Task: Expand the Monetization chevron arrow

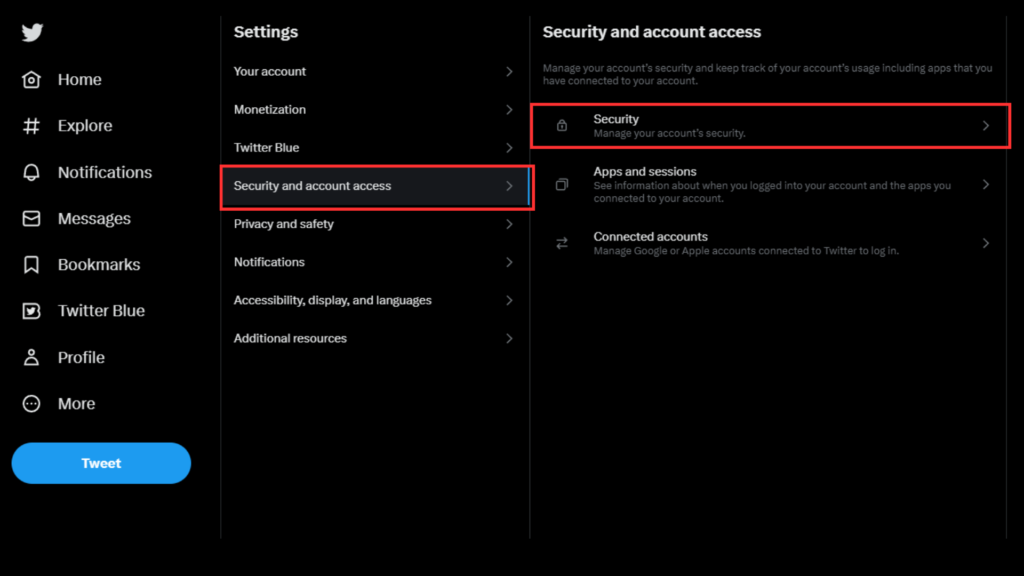Action: tap(509, 110)
